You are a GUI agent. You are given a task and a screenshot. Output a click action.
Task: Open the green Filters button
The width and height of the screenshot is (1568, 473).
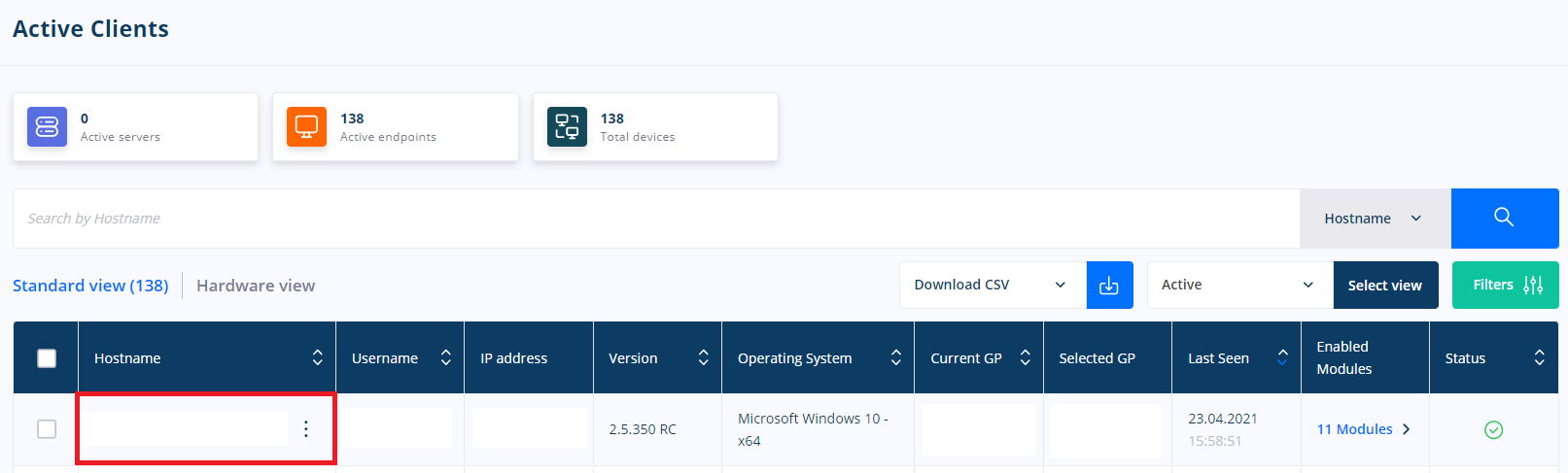coord(1505,285)
